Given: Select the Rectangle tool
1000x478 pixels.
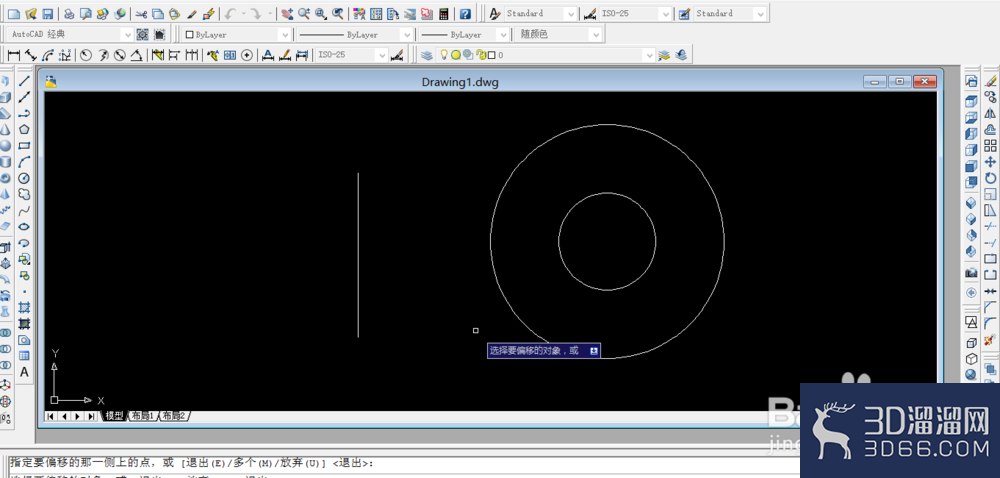Looking at the screenshot, I should [24, 146].
